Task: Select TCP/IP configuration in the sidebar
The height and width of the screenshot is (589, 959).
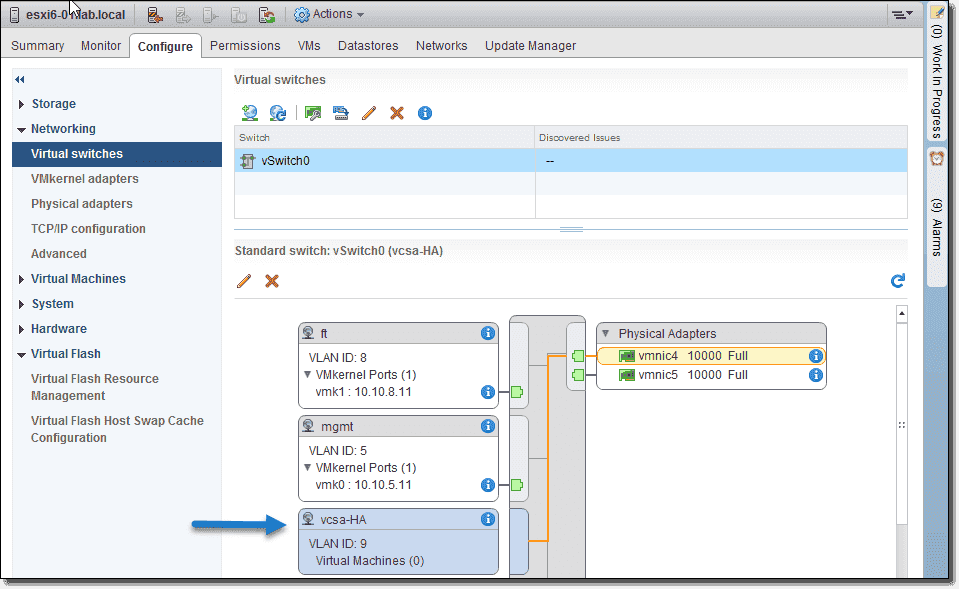Action: click(x=88, y=229)
